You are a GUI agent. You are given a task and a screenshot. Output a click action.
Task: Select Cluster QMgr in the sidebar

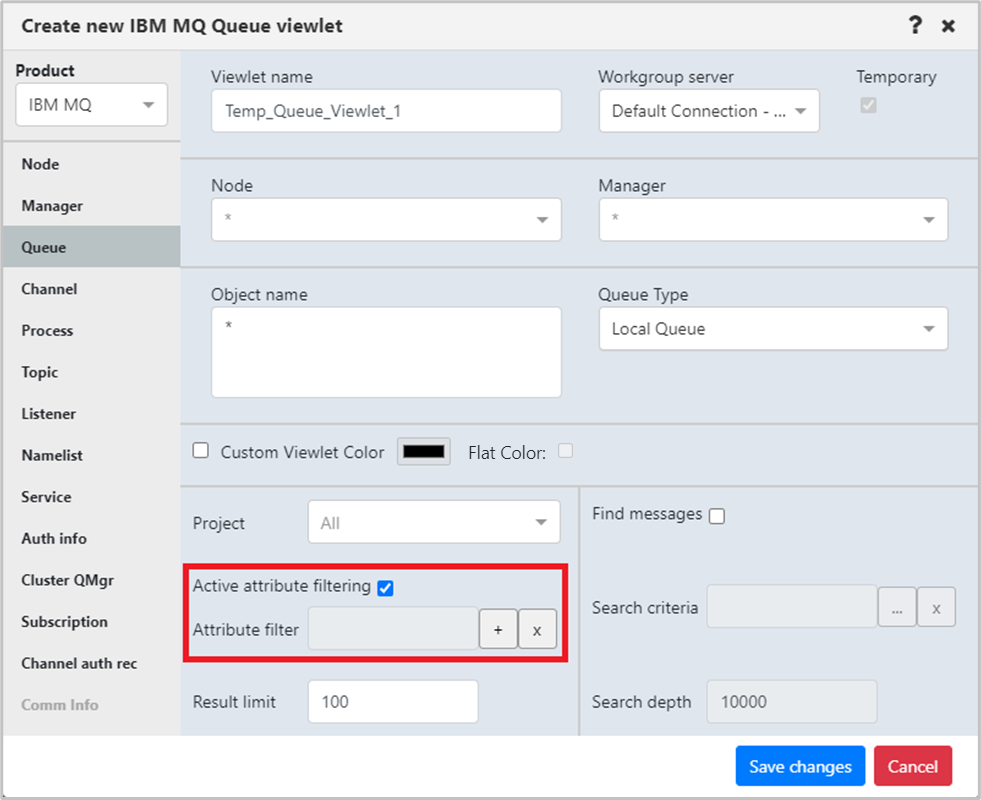tap(91, 580)
